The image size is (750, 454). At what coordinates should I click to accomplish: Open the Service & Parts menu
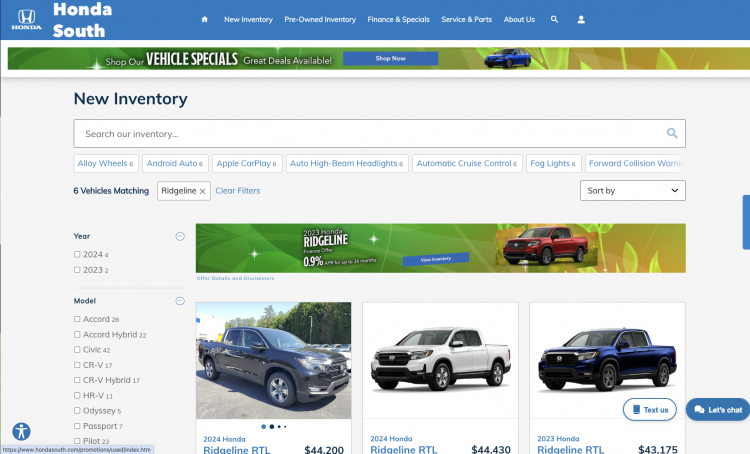coord(466,20)
